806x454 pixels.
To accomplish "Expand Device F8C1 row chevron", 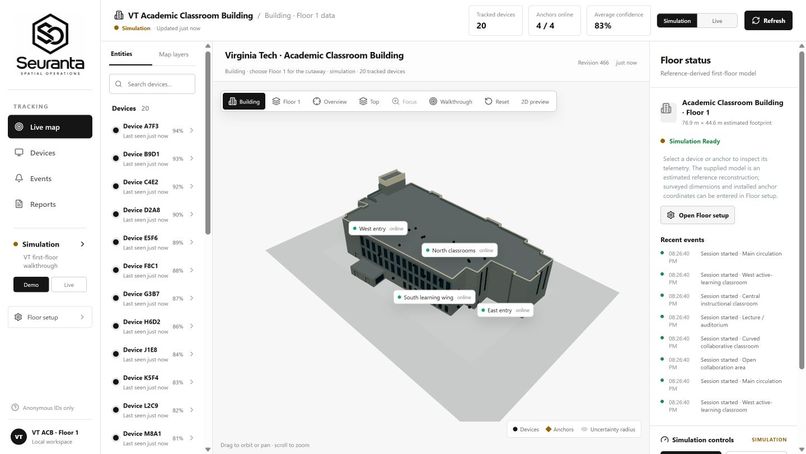I will point(192,270).
